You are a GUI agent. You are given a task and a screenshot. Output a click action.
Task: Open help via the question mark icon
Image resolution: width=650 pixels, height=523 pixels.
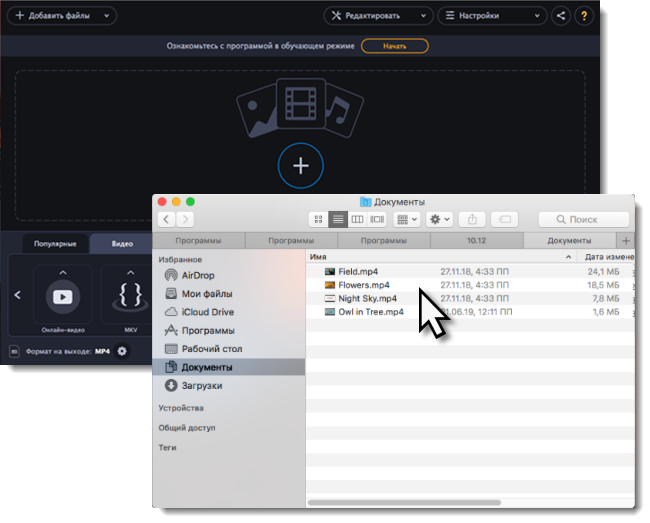[584, 16]
